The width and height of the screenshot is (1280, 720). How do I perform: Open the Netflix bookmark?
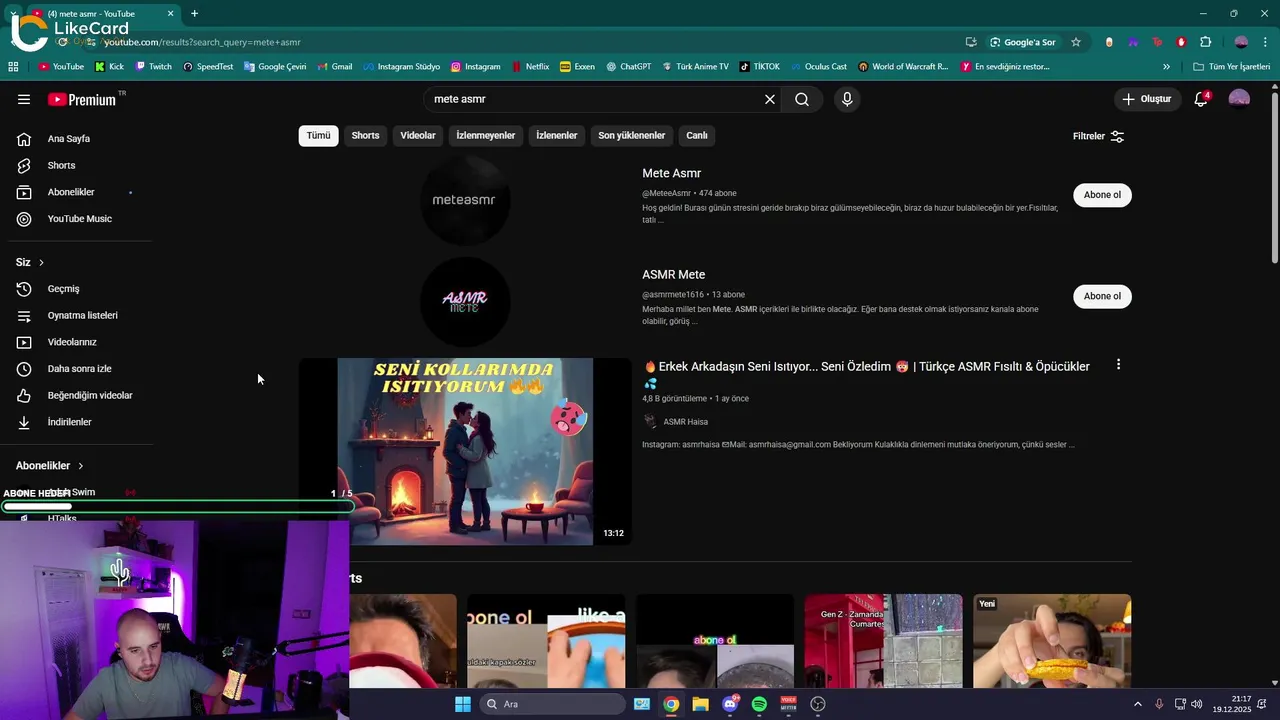pyautogui.click(x=530, y=67)
